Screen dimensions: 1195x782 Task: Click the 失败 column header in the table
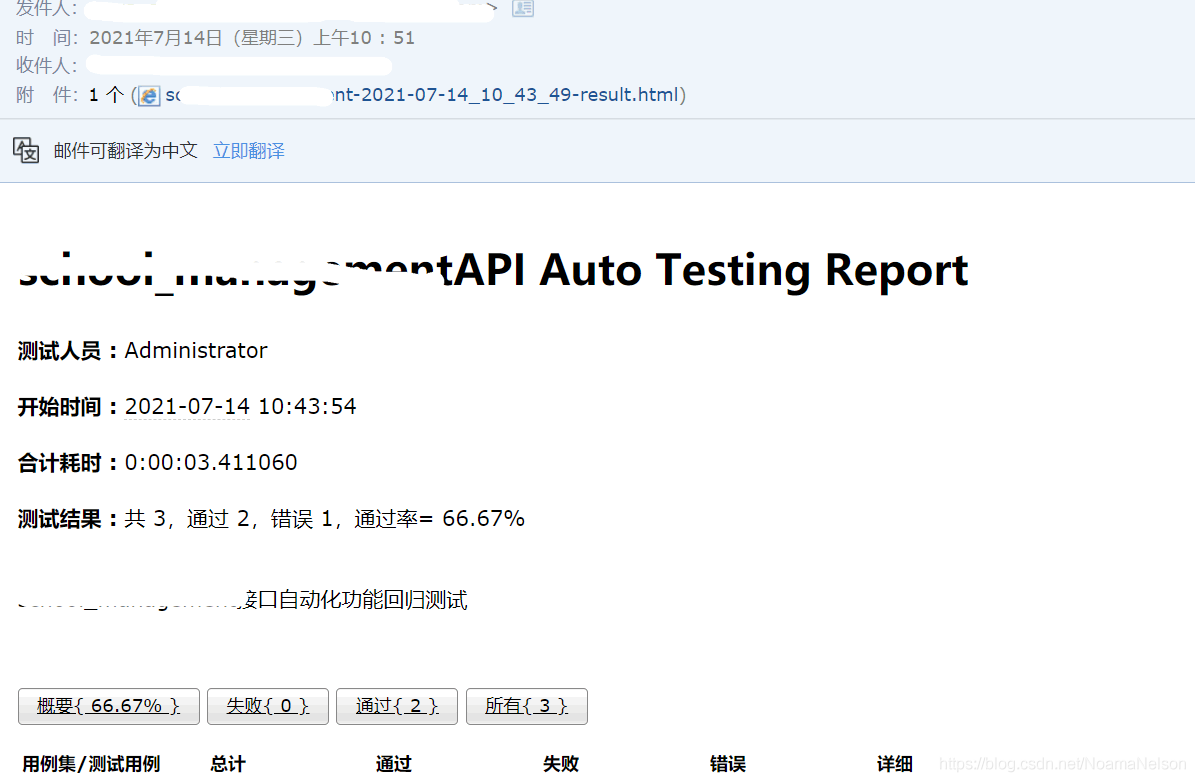pos(560,764)
